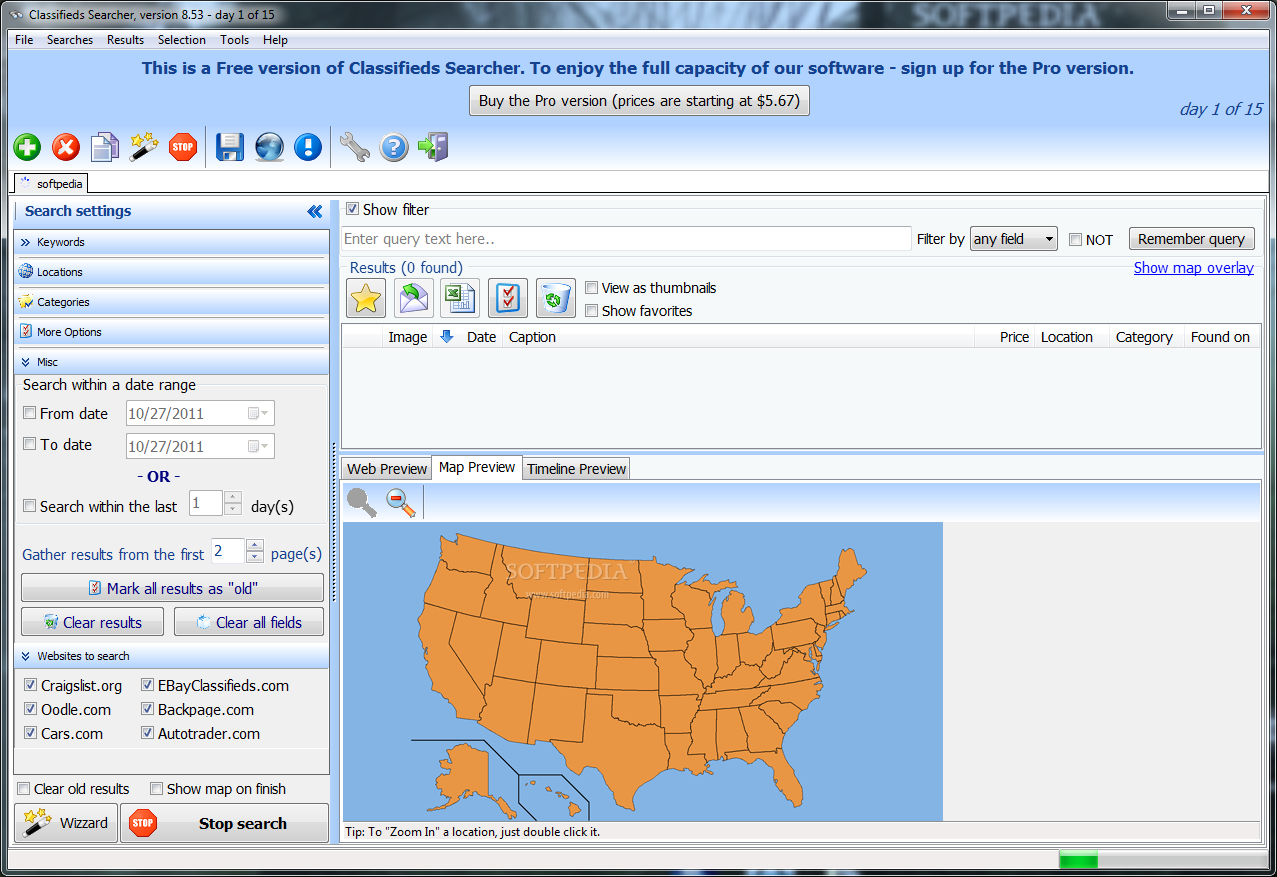Click the blue exclamation mark icon
The height and width of the screenshot is (877, 1277).
[x=308, y=148]
